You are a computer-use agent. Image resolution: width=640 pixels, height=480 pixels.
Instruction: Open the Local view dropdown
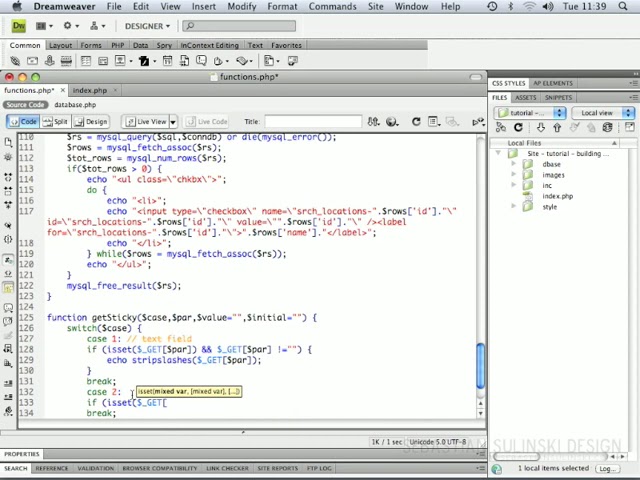[603, 113]
